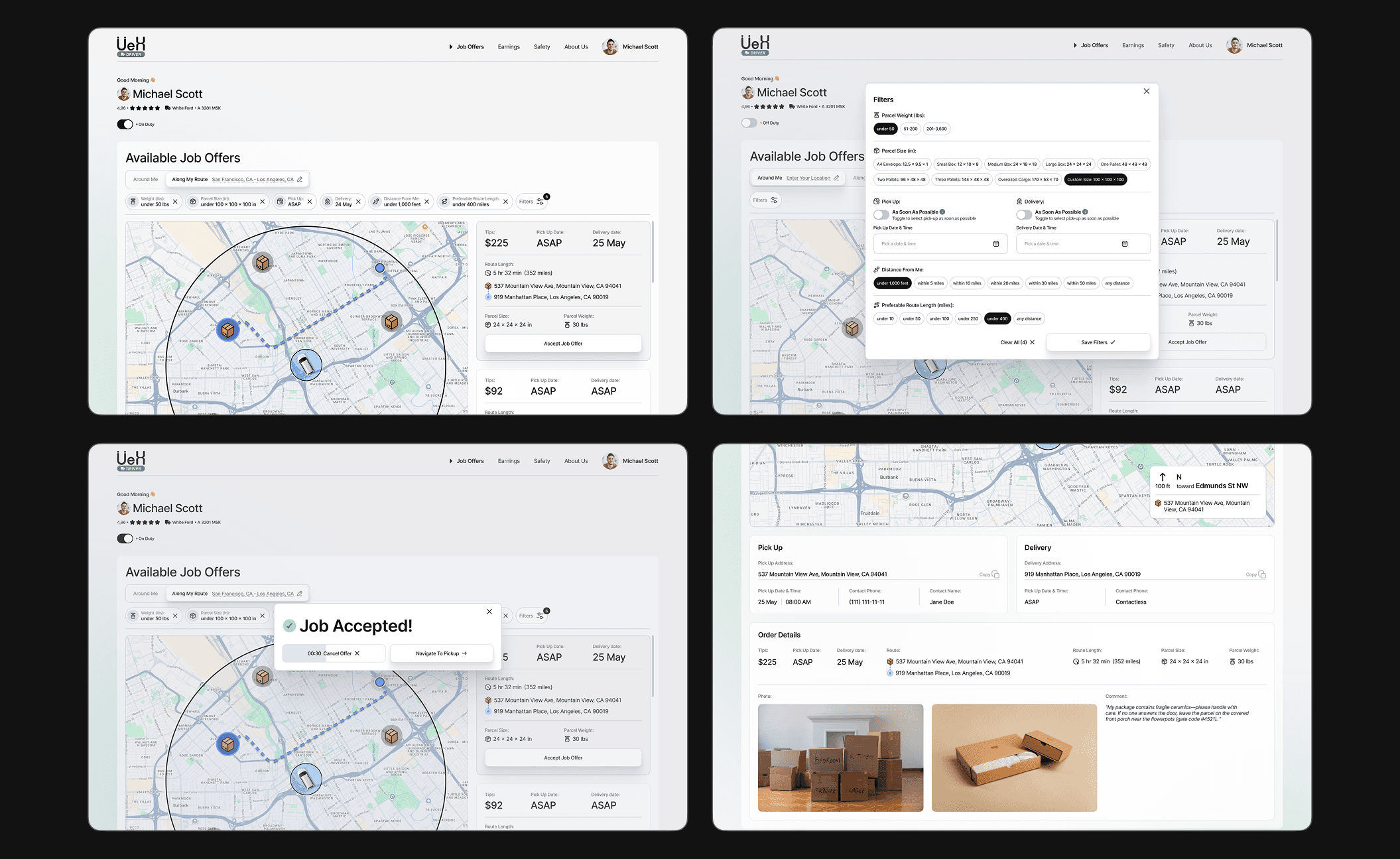The image size is (1400, 859).
Task: Enable Pick Up As Soon As Possible toggle
Action: [881, 215]
